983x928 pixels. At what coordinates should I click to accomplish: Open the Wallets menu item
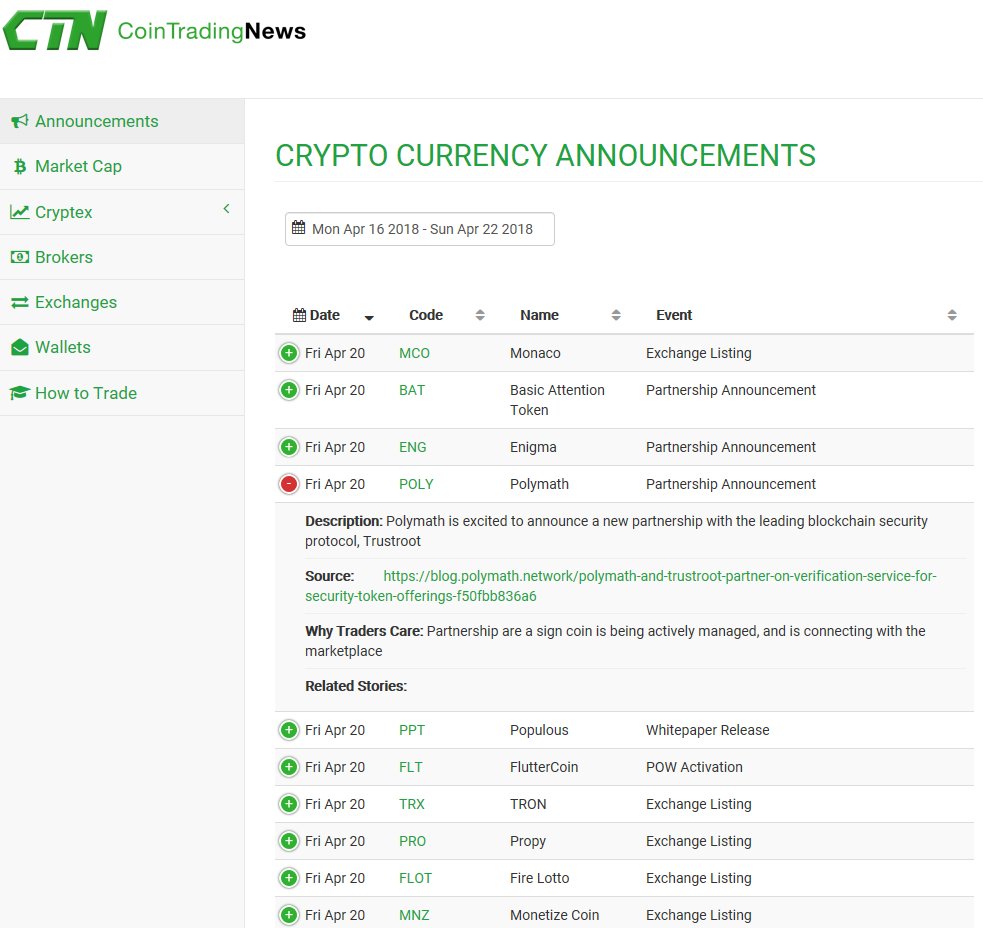[122, 347]
